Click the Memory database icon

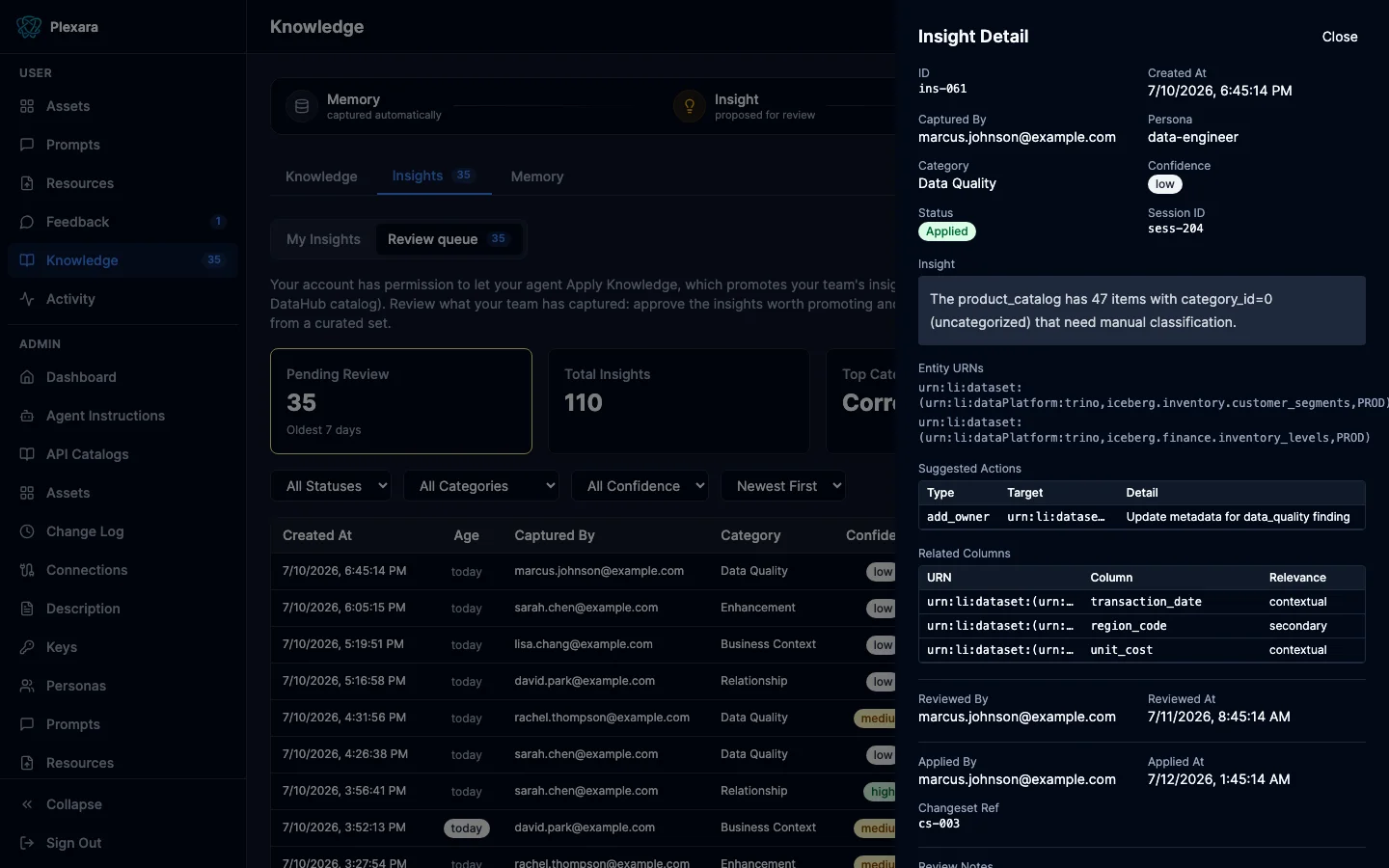pos(302,106)
